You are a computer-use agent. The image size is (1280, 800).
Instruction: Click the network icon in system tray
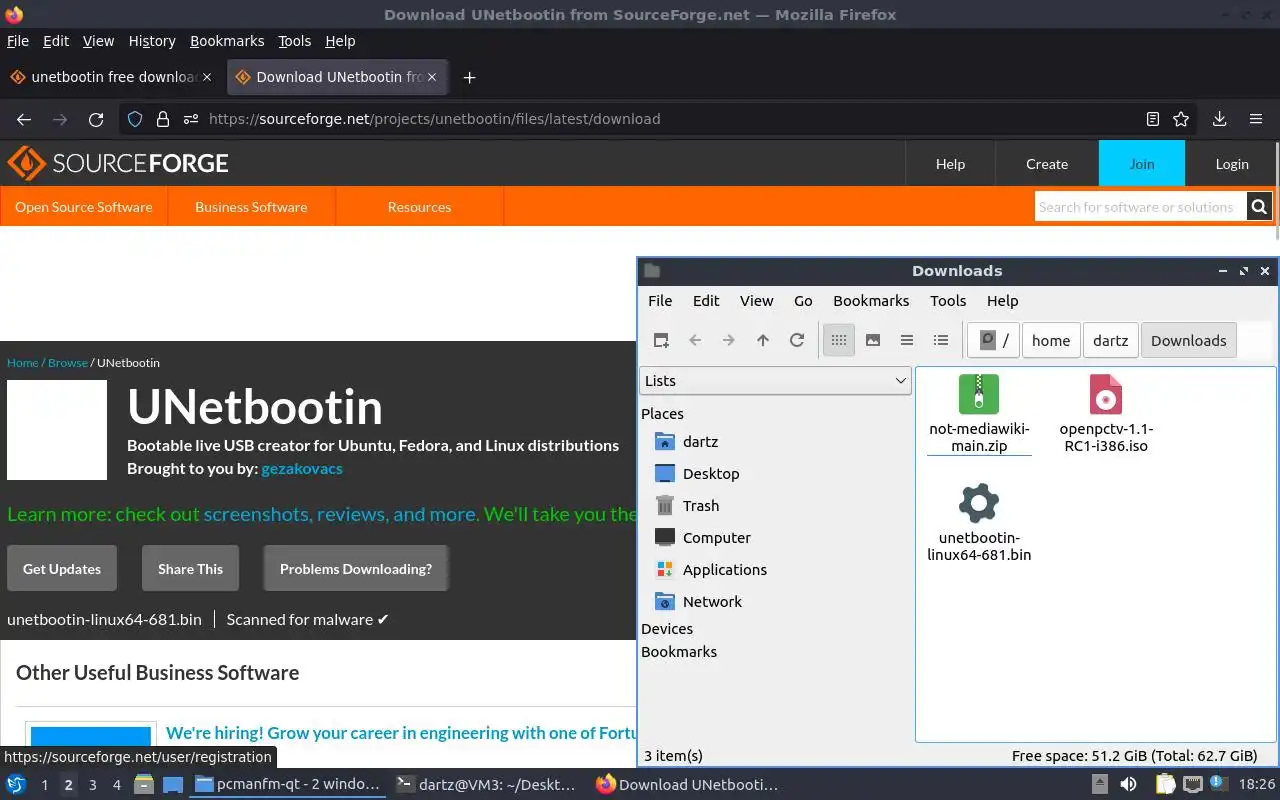[1192, 785]
